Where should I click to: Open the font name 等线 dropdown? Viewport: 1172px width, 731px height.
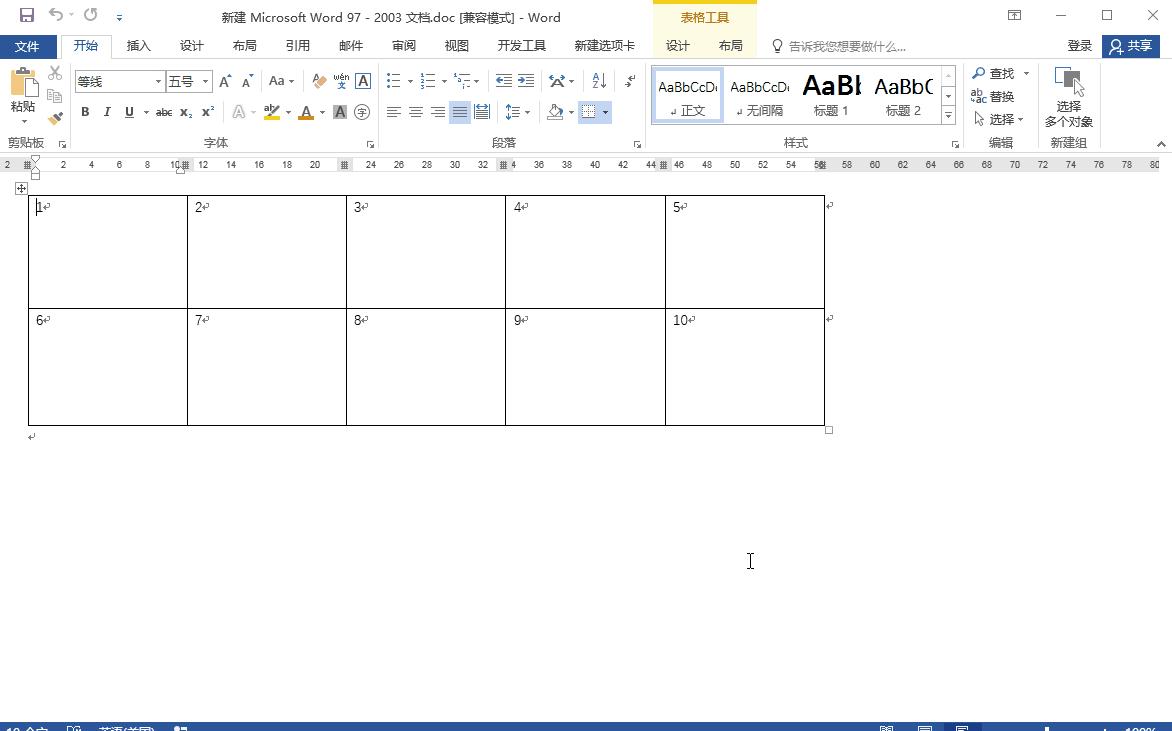click(158, 81)
